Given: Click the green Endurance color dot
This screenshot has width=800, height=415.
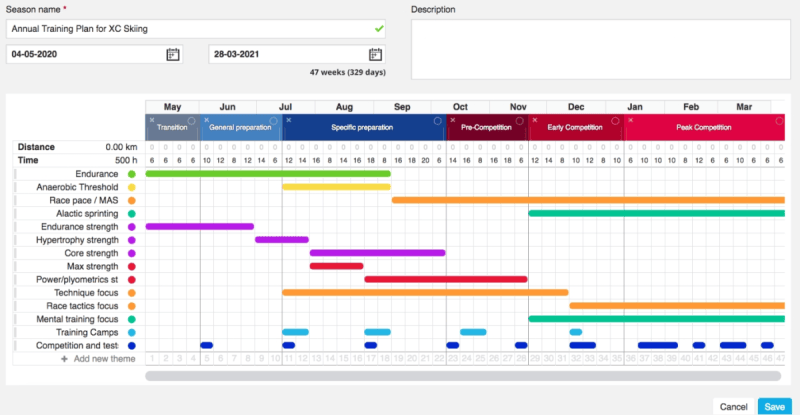Looking at the screenshot, I should (131, 173).
